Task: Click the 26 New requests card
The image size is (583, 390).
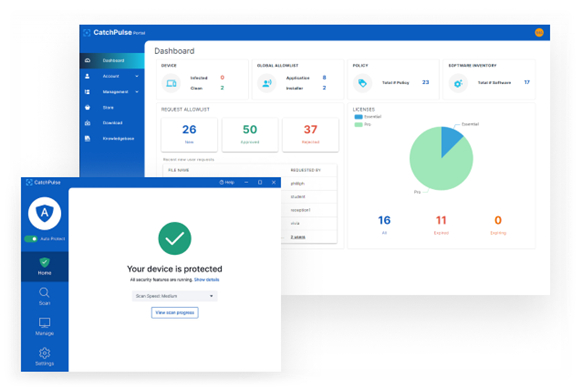Action: pyautogui.click(x=189, y=135)
